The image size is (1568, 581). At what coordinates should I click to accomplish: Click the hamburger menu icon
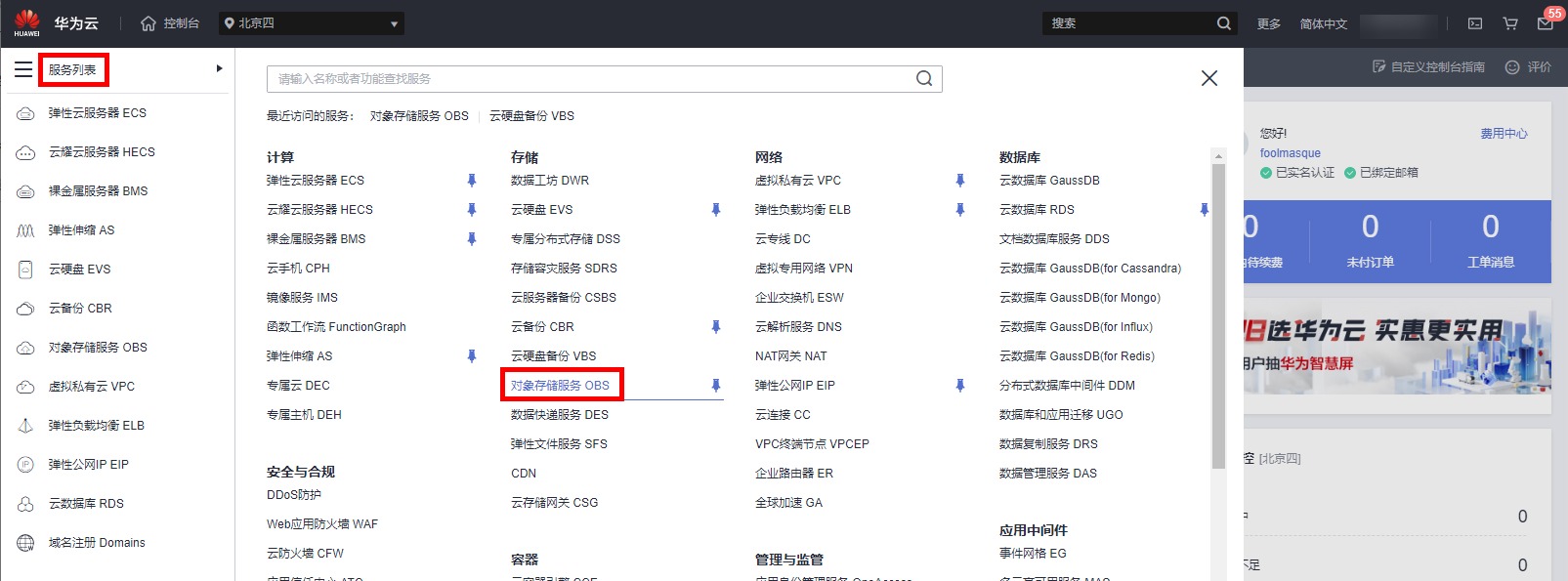[23, 69]
